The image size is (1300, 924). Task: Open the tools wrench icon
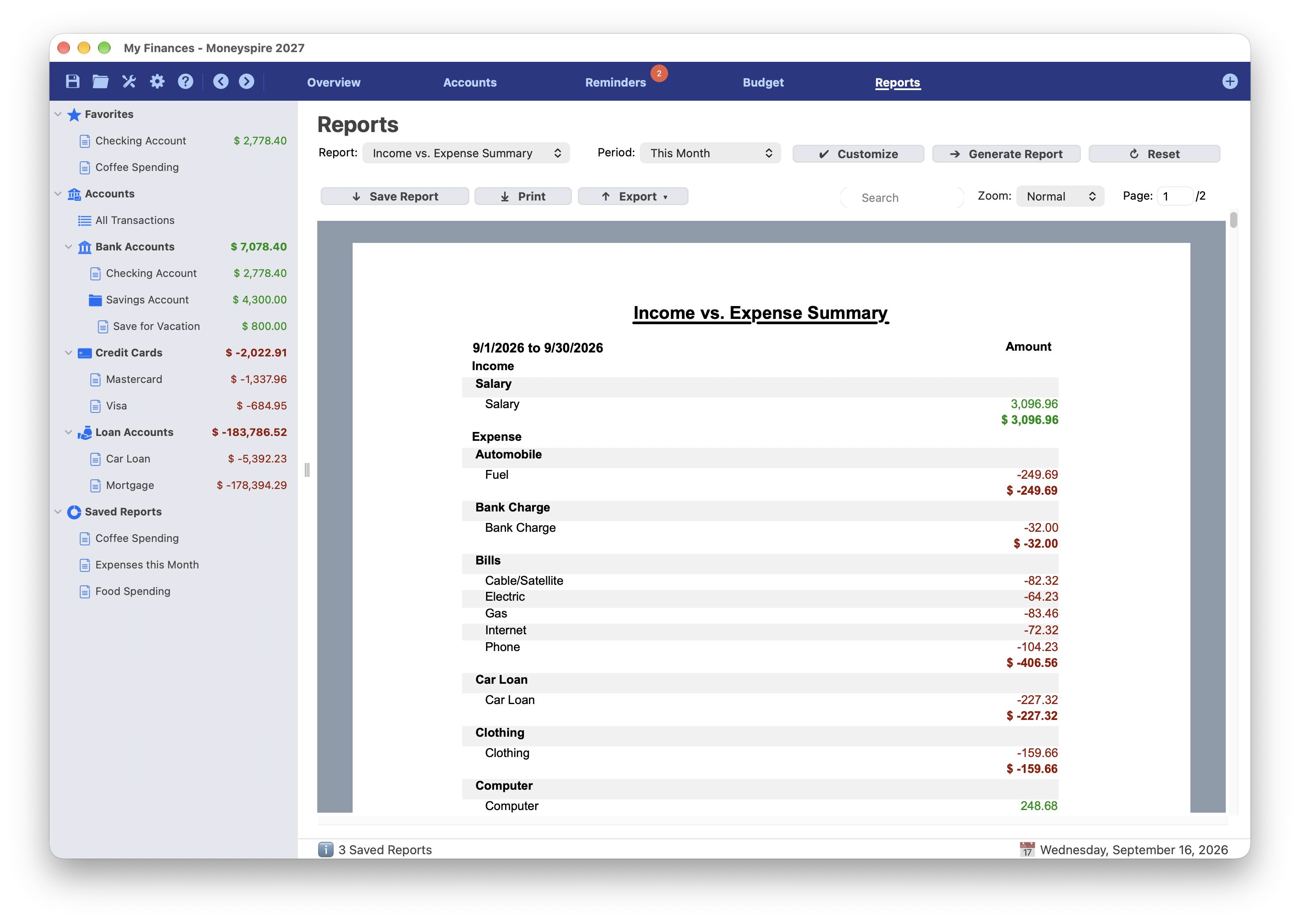129,81
